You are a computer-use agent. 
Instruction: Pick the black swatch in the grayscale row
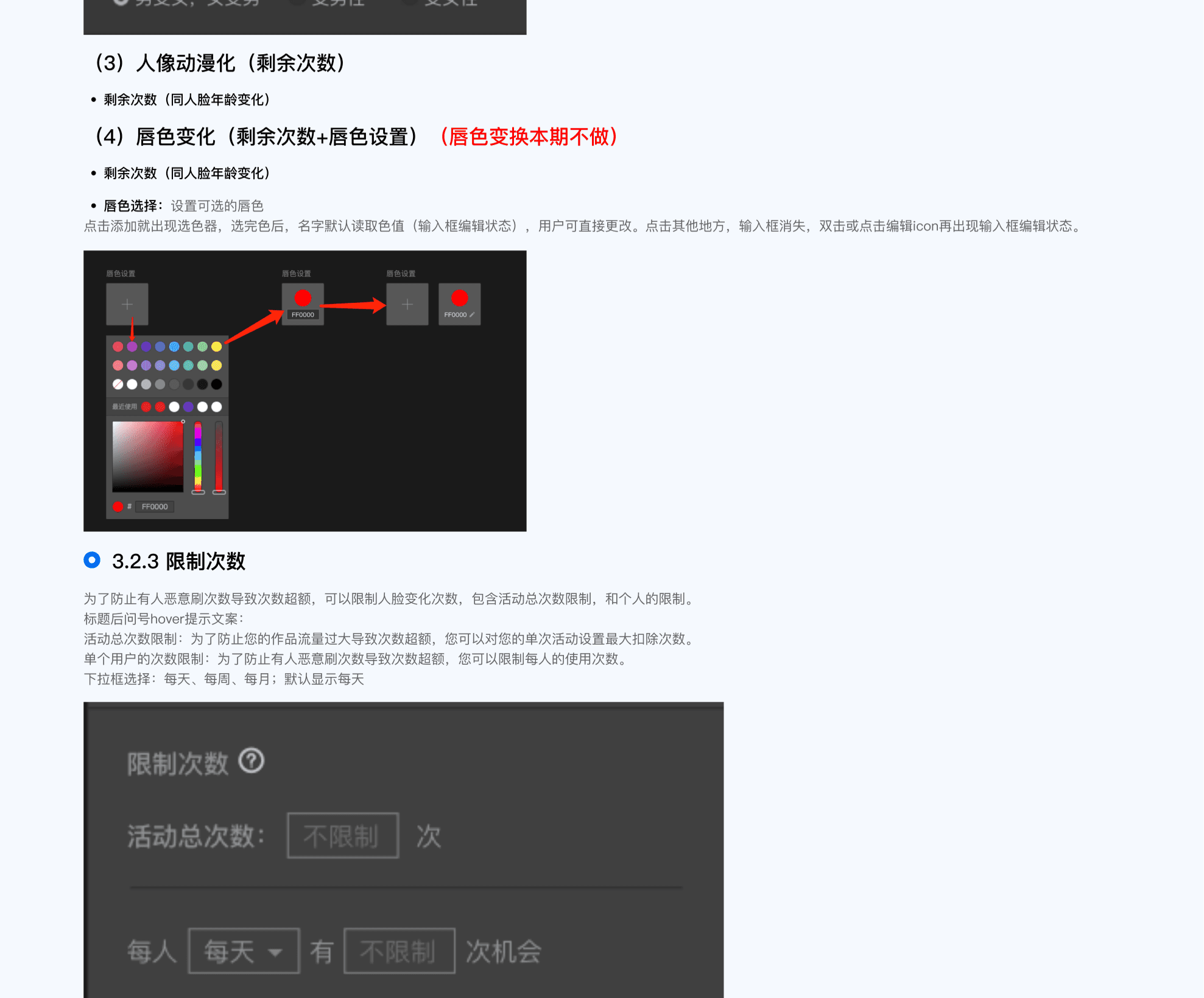click(217, 384)
